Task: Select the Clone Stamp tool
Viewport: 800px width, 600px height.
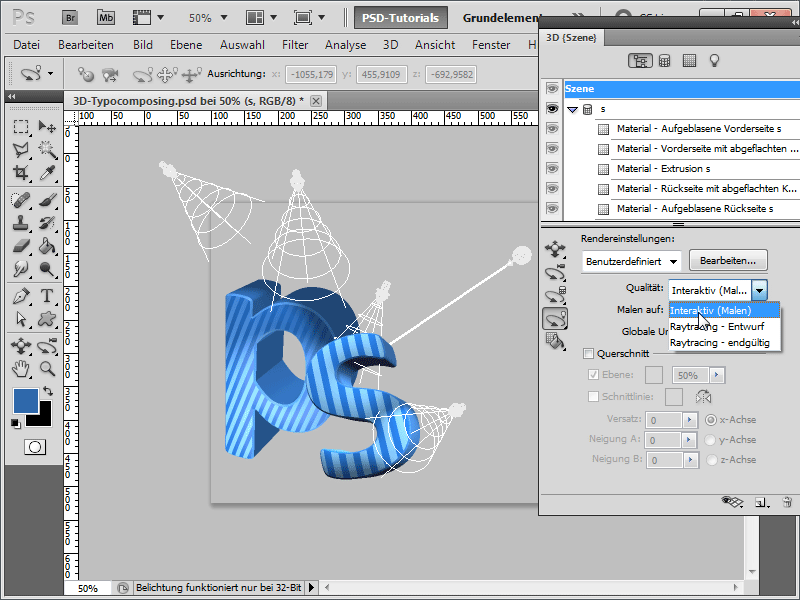Action: point(20,223)
